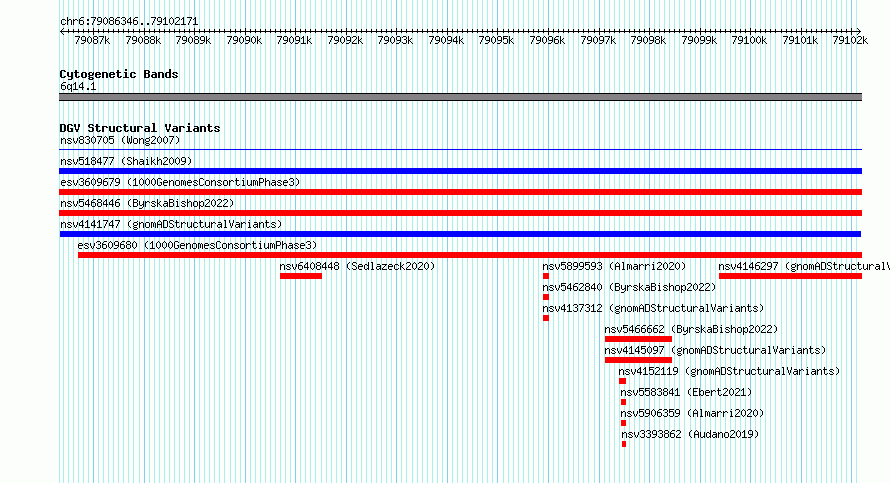This screenshot has height=483, width=890.
Task: Open esv3609680 (1000GenomesConsortiumPhase3) label
Action: tap(198, 245)
